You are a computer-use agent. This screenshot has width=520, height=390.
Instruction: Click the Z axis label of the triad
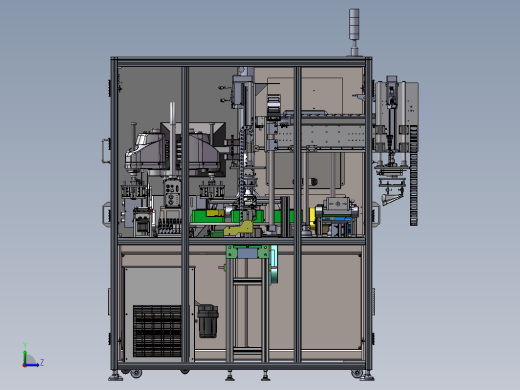pyautogui.click(x=42, y=362)
